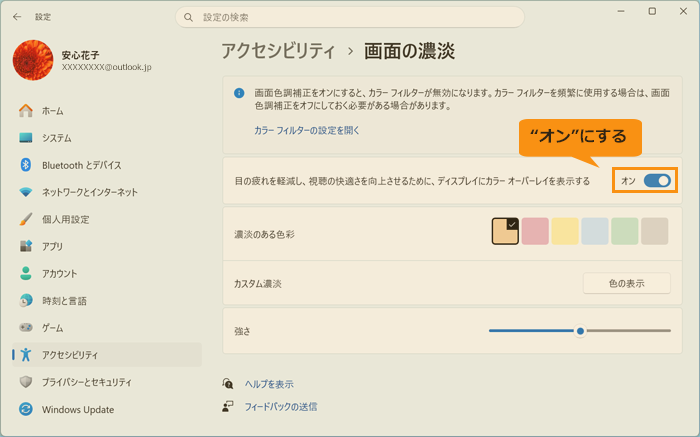700x437 pixels.
Task: Click the blue info circle icon
Action: click(x=239, y=93)
